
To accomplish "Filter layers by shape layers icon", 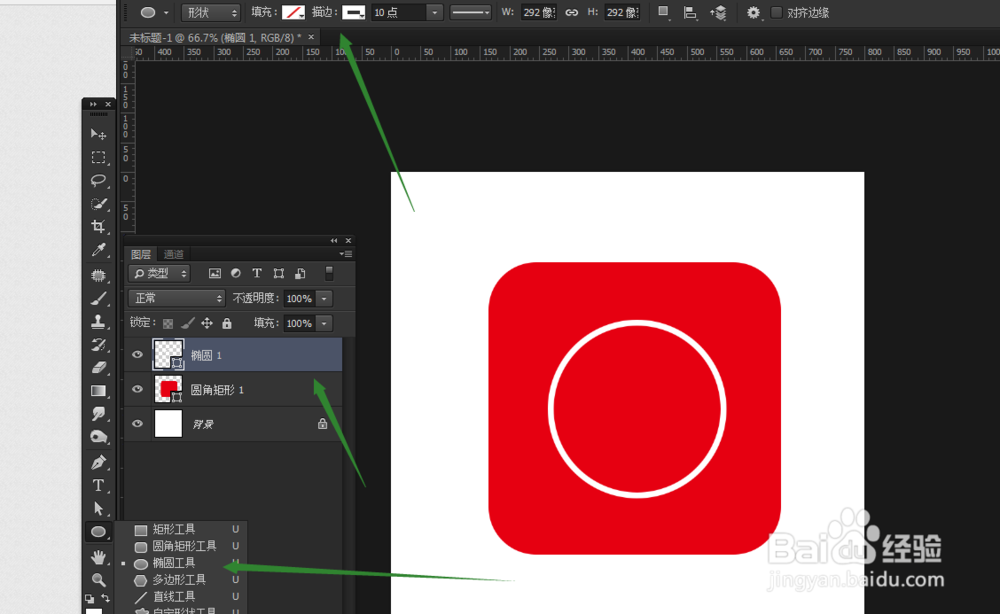I will pos(279,274).
